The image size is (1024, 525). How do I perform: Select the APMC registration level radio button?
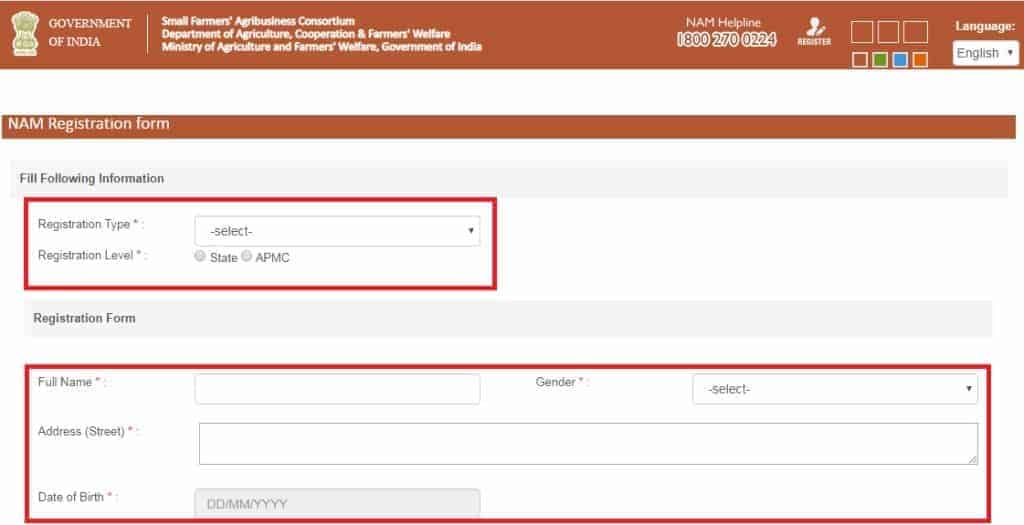(246, 256)
